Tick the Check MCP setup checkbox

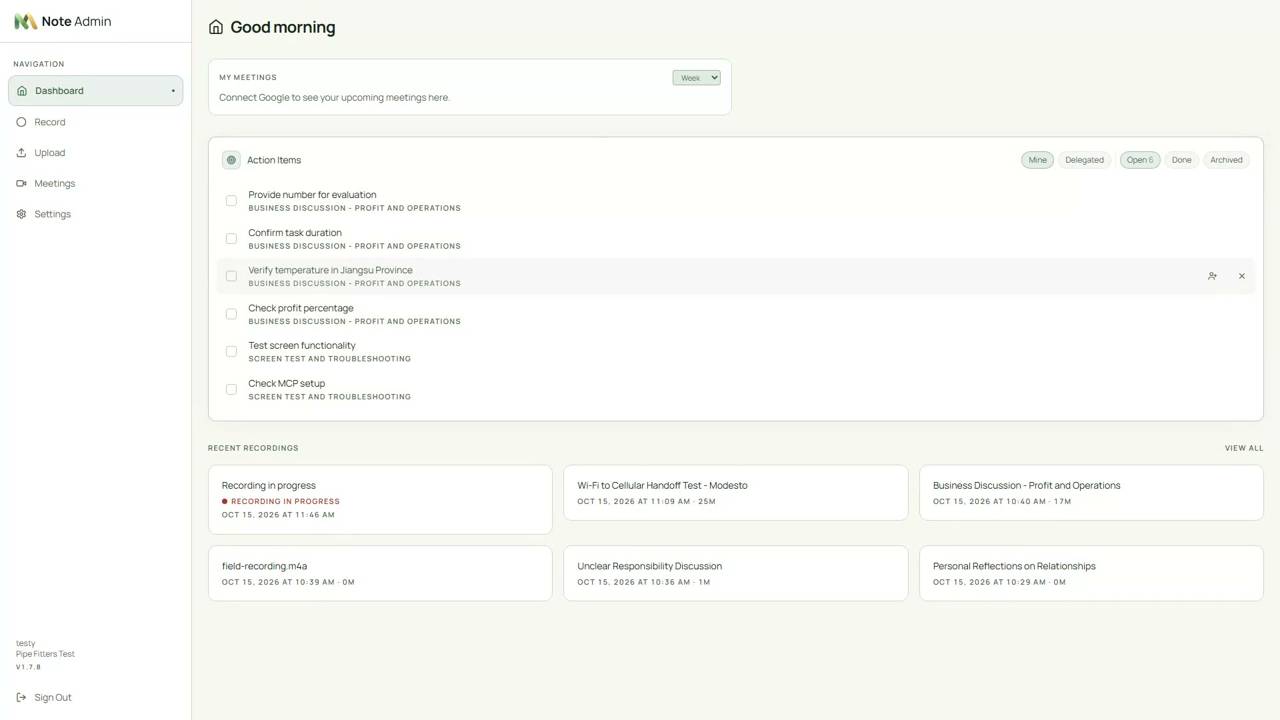point(231,389)
